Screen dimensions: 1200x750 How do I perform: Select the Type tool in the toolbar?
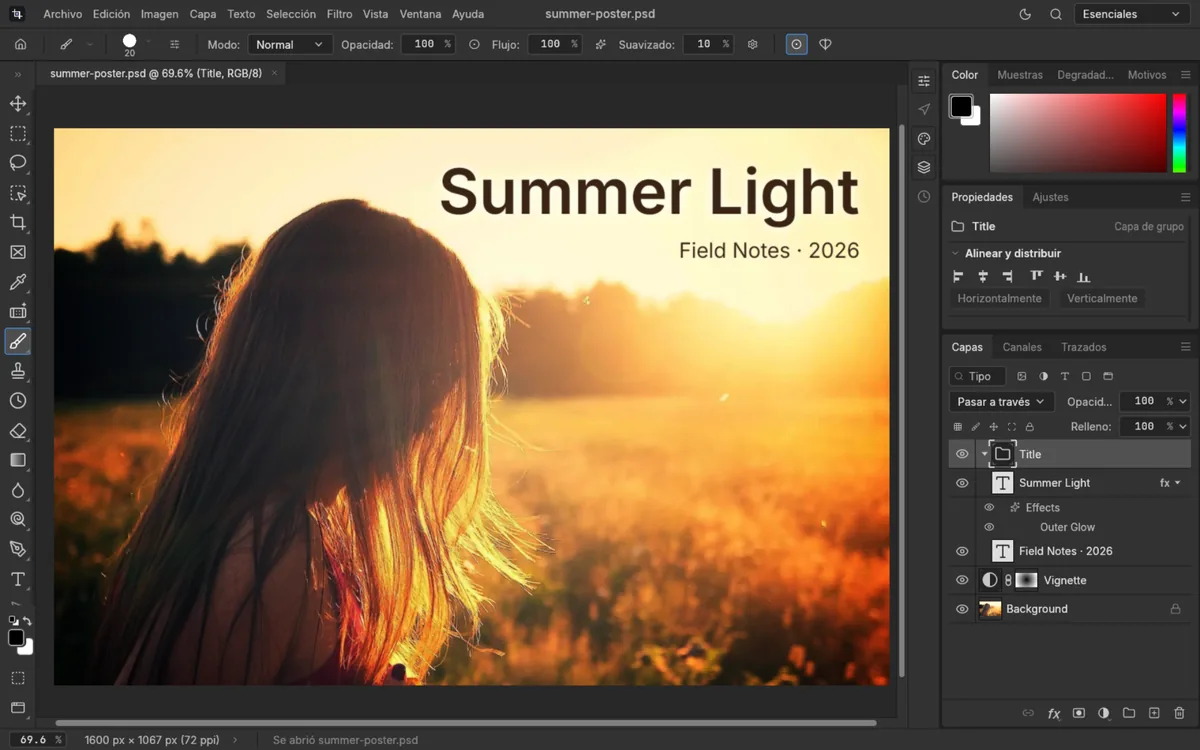(18, 579)
